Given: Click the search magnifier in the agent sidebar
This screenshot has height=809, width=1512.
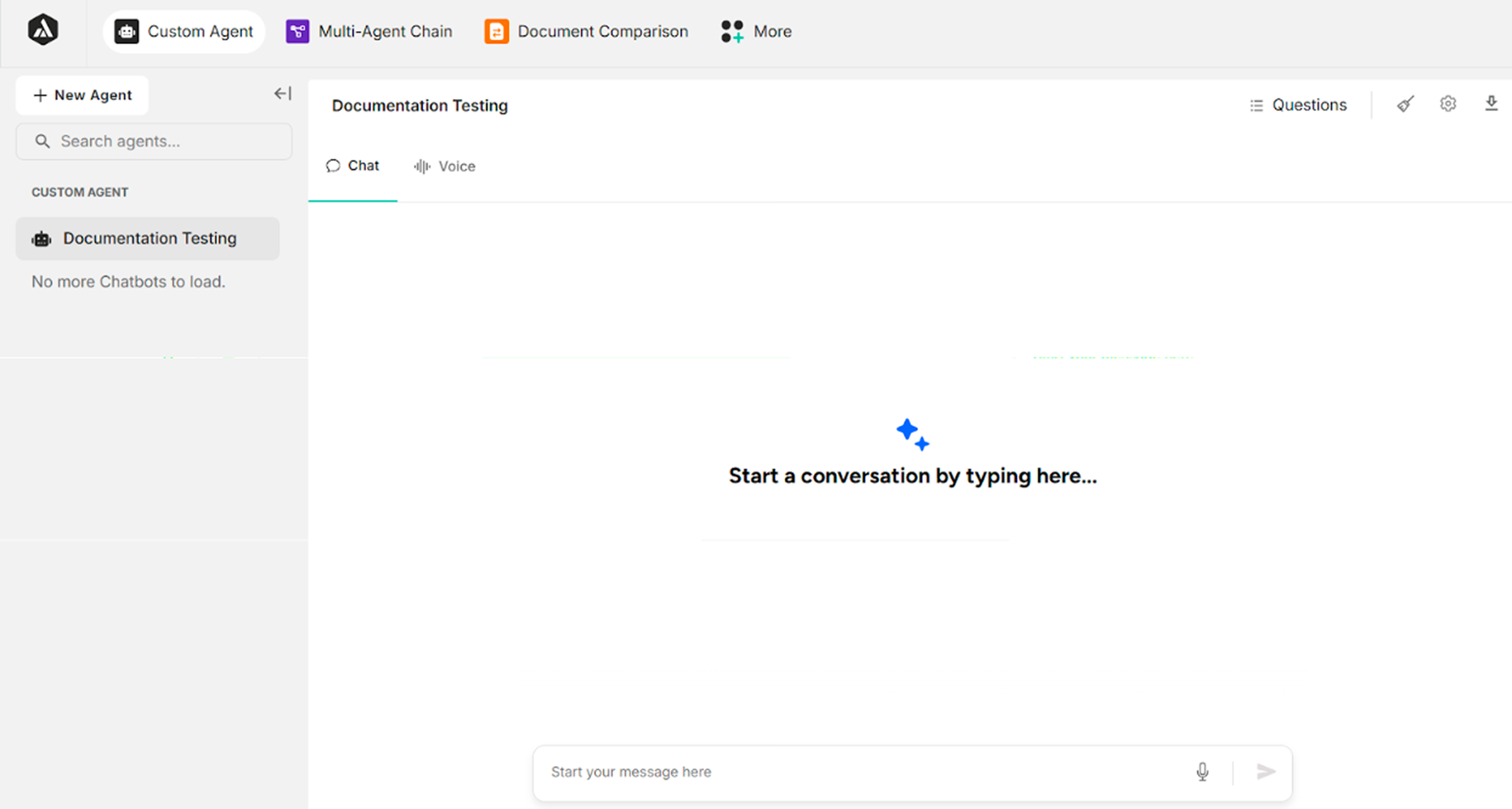Looking at the screenshot, I should coord(43,141).
